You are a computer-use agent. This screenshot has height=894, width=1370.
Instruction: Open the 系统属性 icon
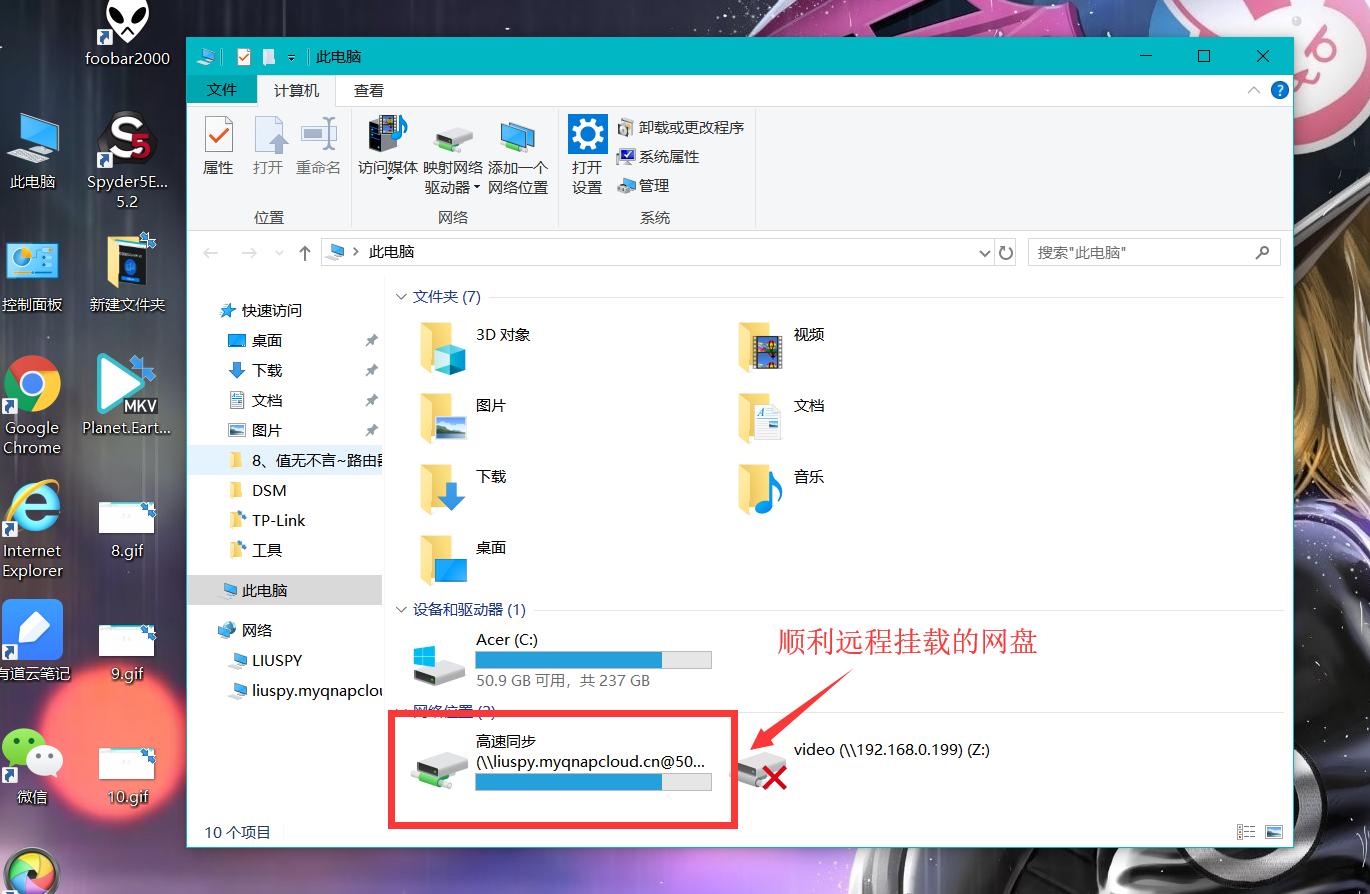(667, 156)
